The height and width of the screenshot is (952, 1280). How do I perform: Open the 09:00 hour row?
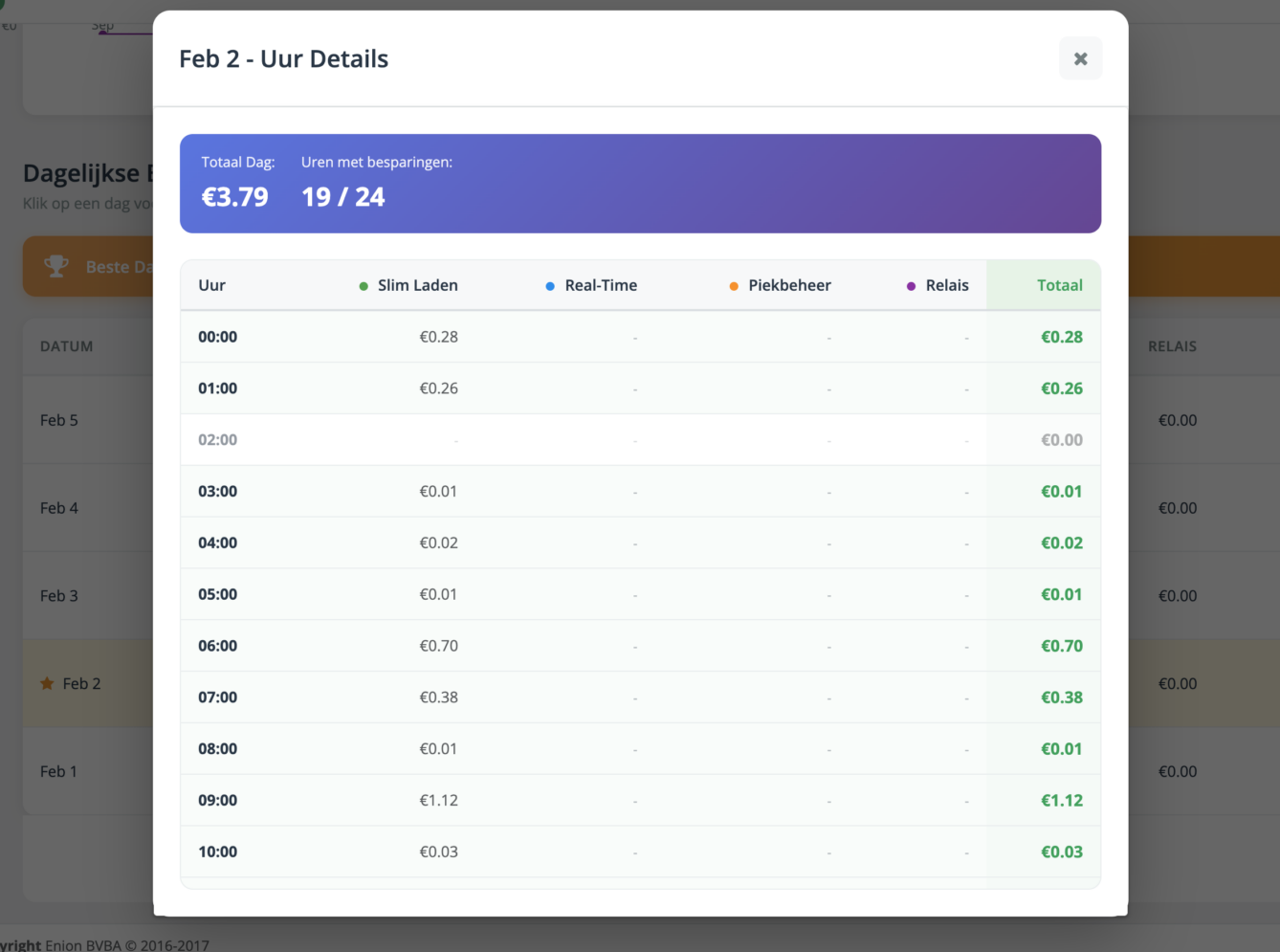tap(640, 800)
